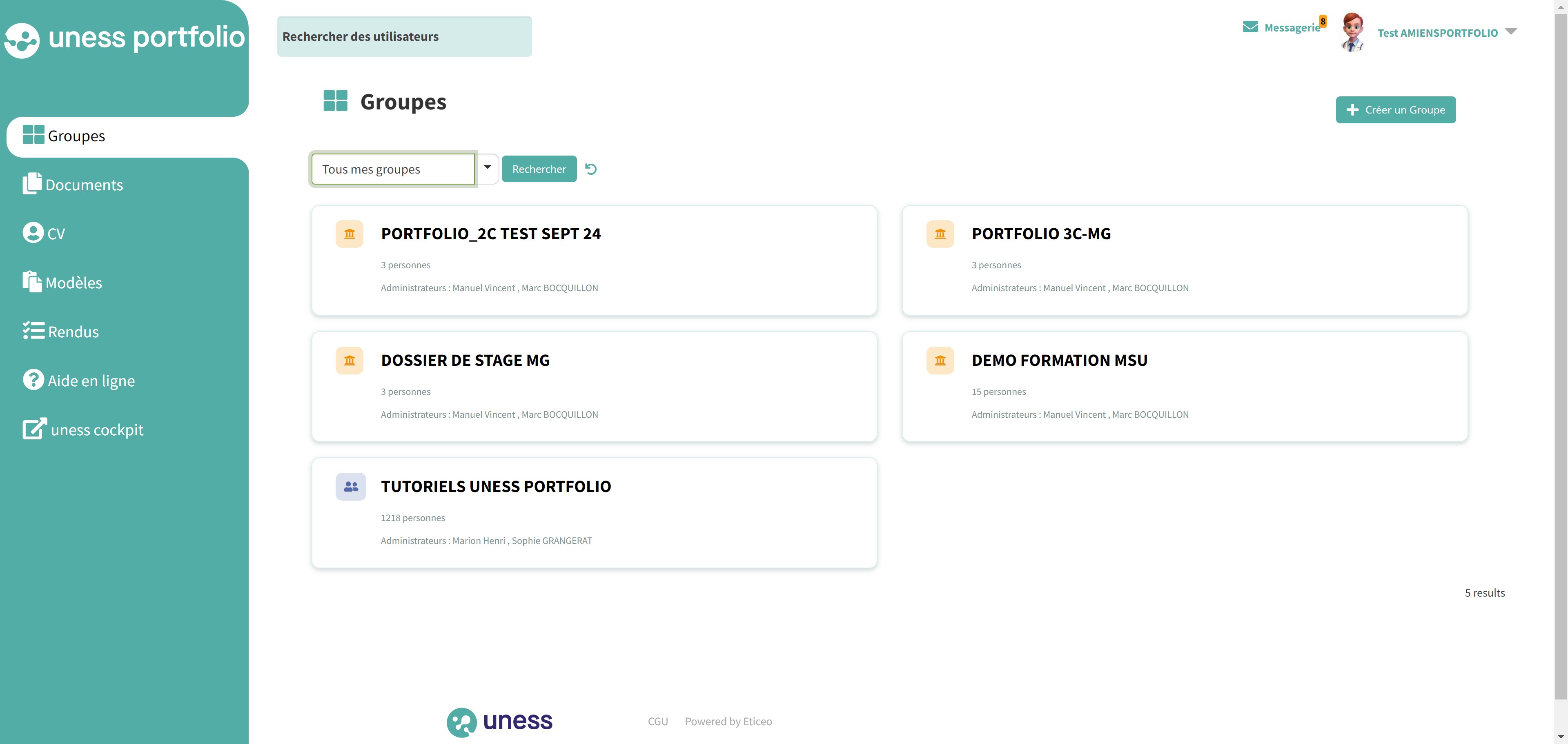The width and height of the screenshot is (1568, 744).
Task: Click the Tous mes groupes combo box
Action: point(392,169)
